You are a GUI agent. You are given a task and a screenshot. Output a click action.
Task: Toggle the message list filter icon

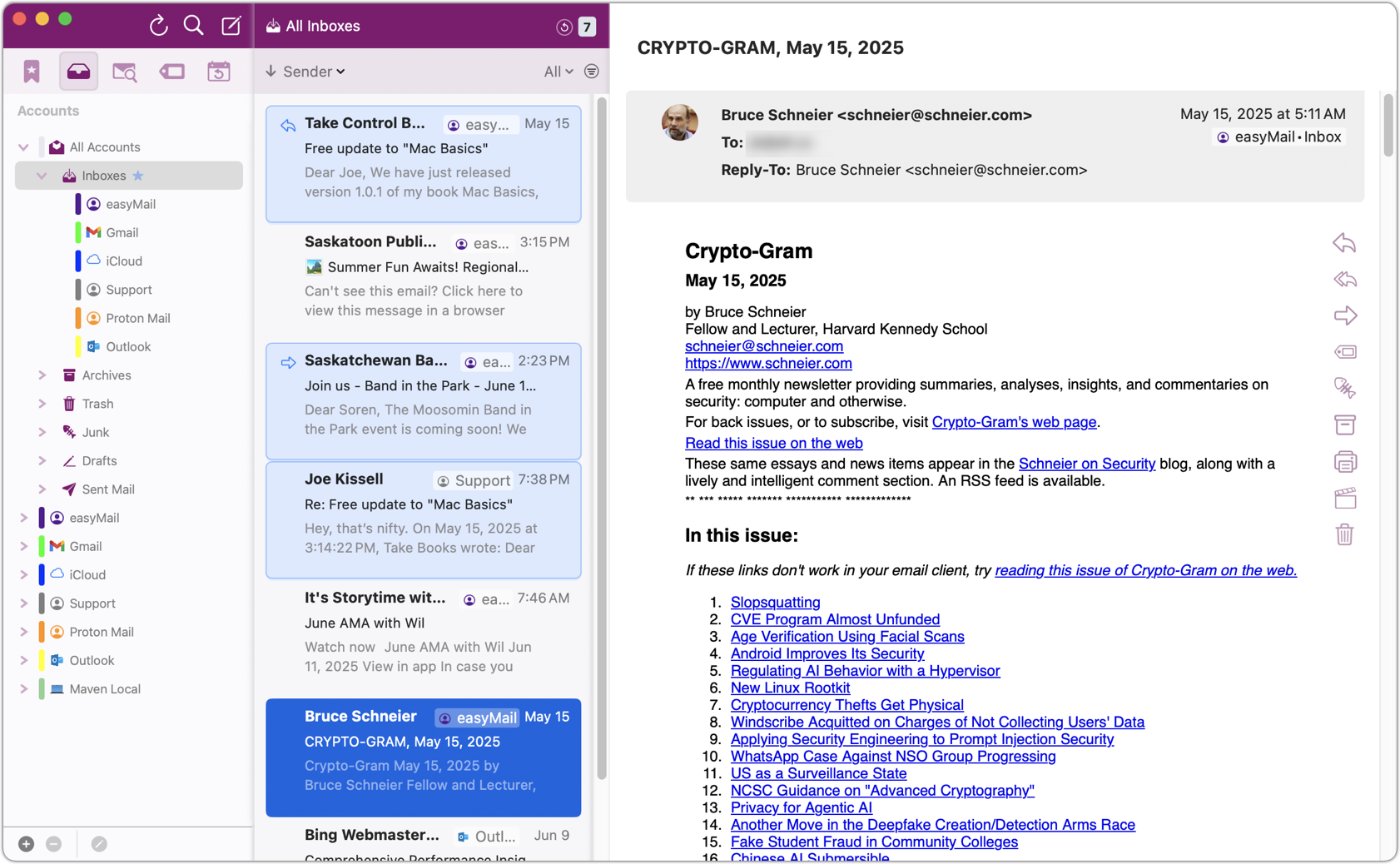(591, 72)
